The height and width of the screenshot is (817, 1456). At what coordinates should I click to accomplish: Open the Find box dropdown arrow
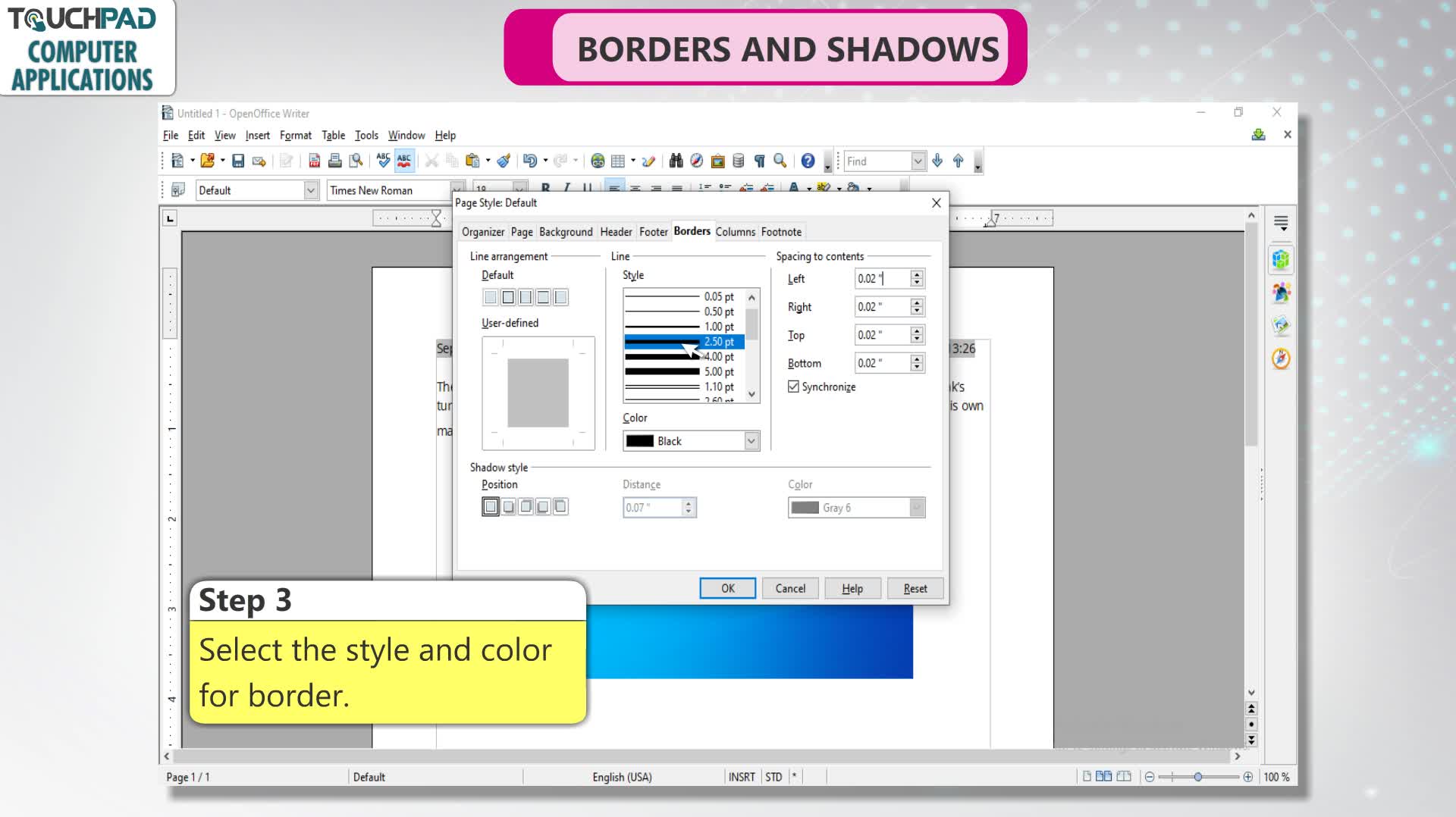(x=918, y=161)
